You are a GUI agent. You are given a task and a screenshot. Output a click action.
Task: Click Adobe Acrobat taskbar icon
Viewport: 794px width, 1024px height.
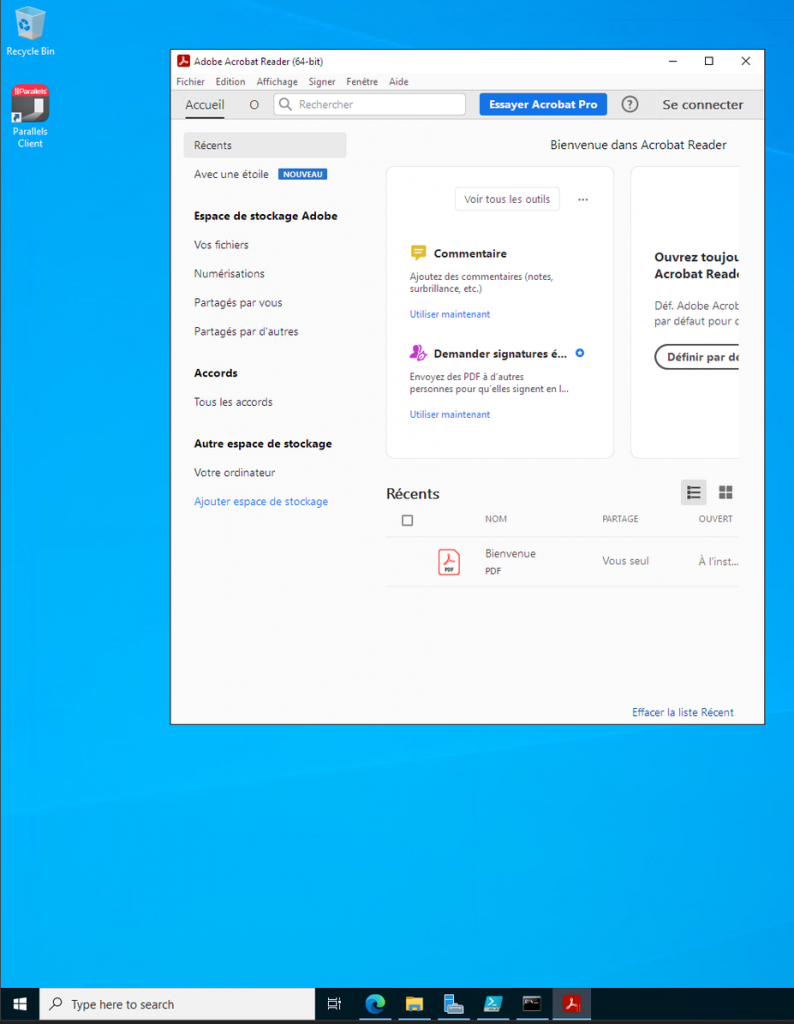point(571,1004)
